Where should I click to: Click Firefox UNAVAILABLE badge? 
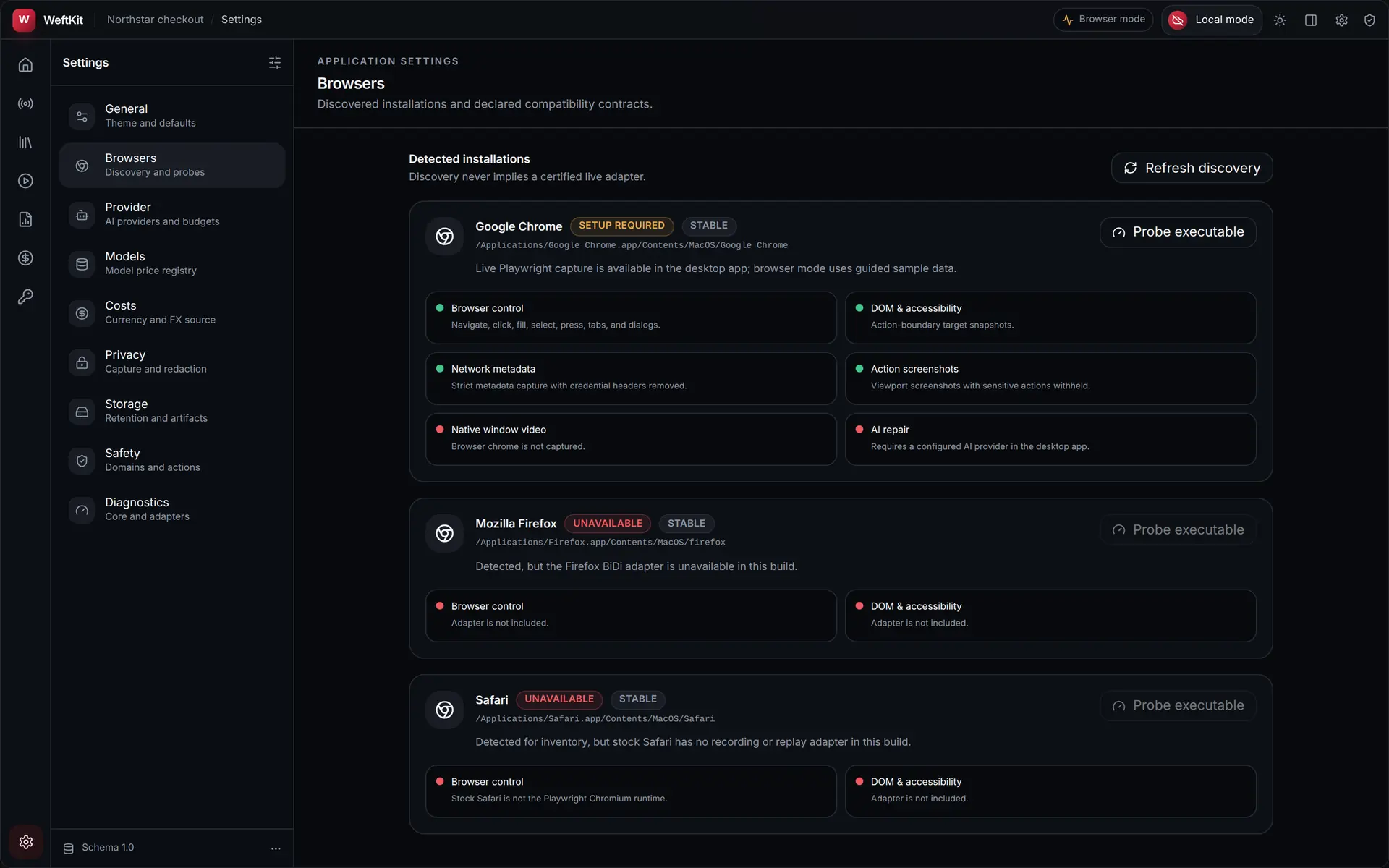pyautogui.click(x=608, y=524)
